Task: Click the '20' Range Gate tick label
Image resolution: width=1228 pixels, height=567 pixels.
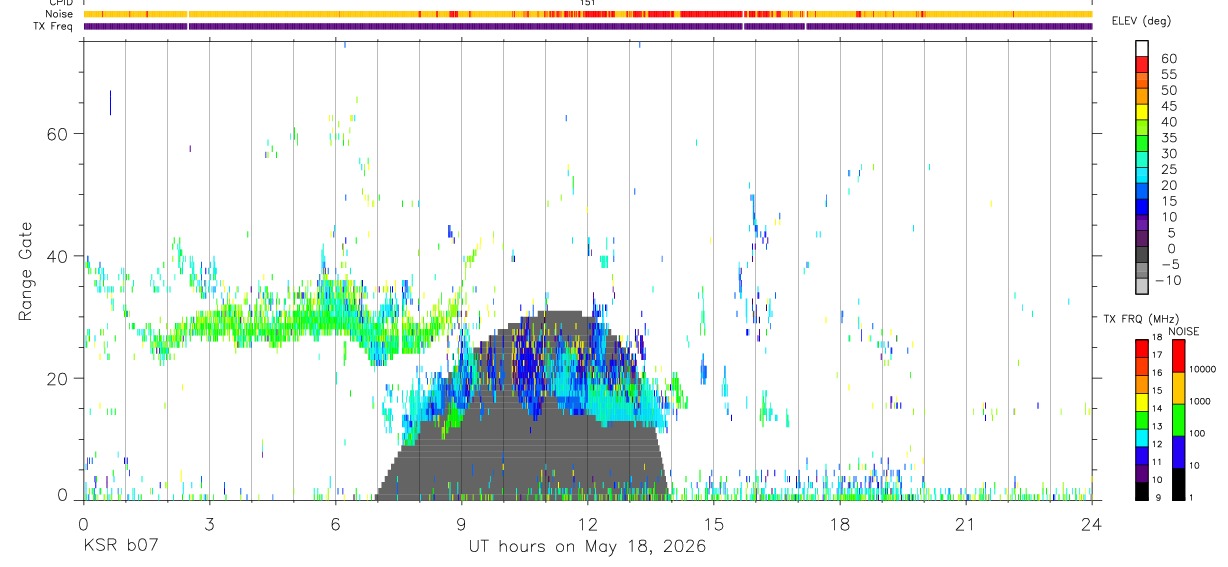Action: tap(55, 378)
